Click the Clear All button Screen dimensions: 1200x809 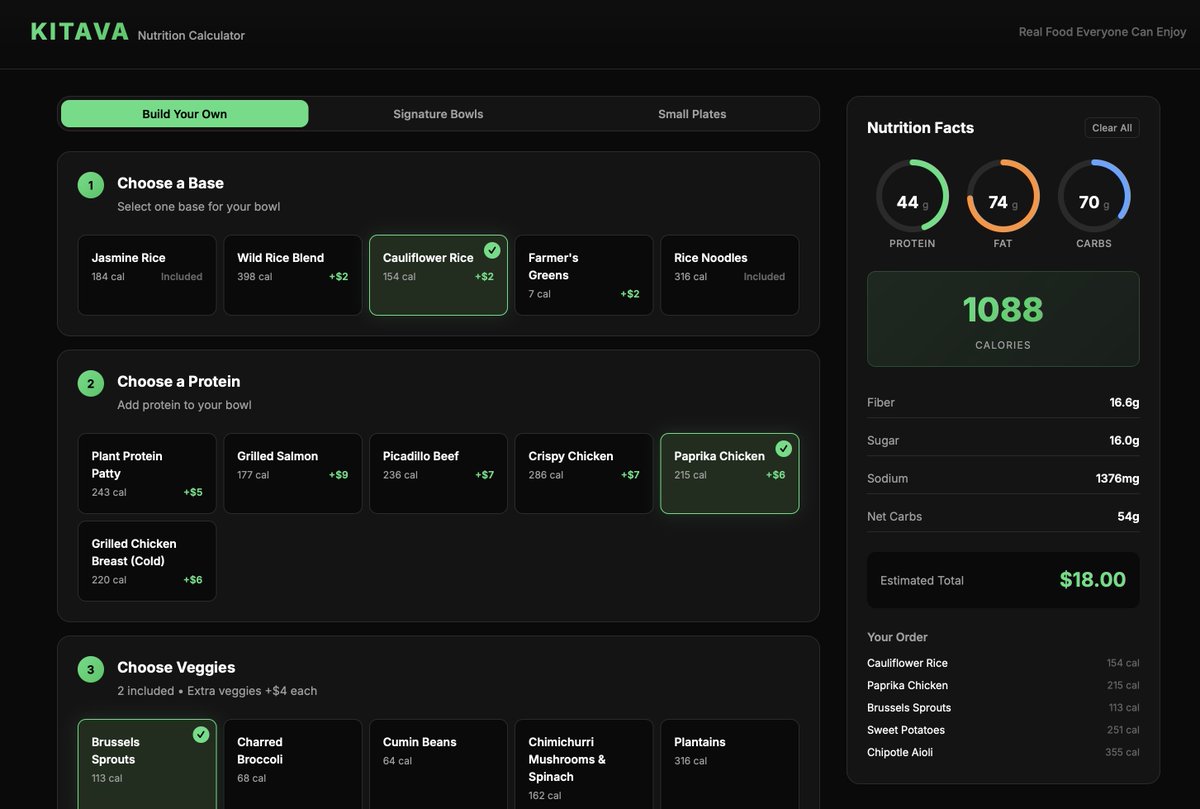[1111, 127]
